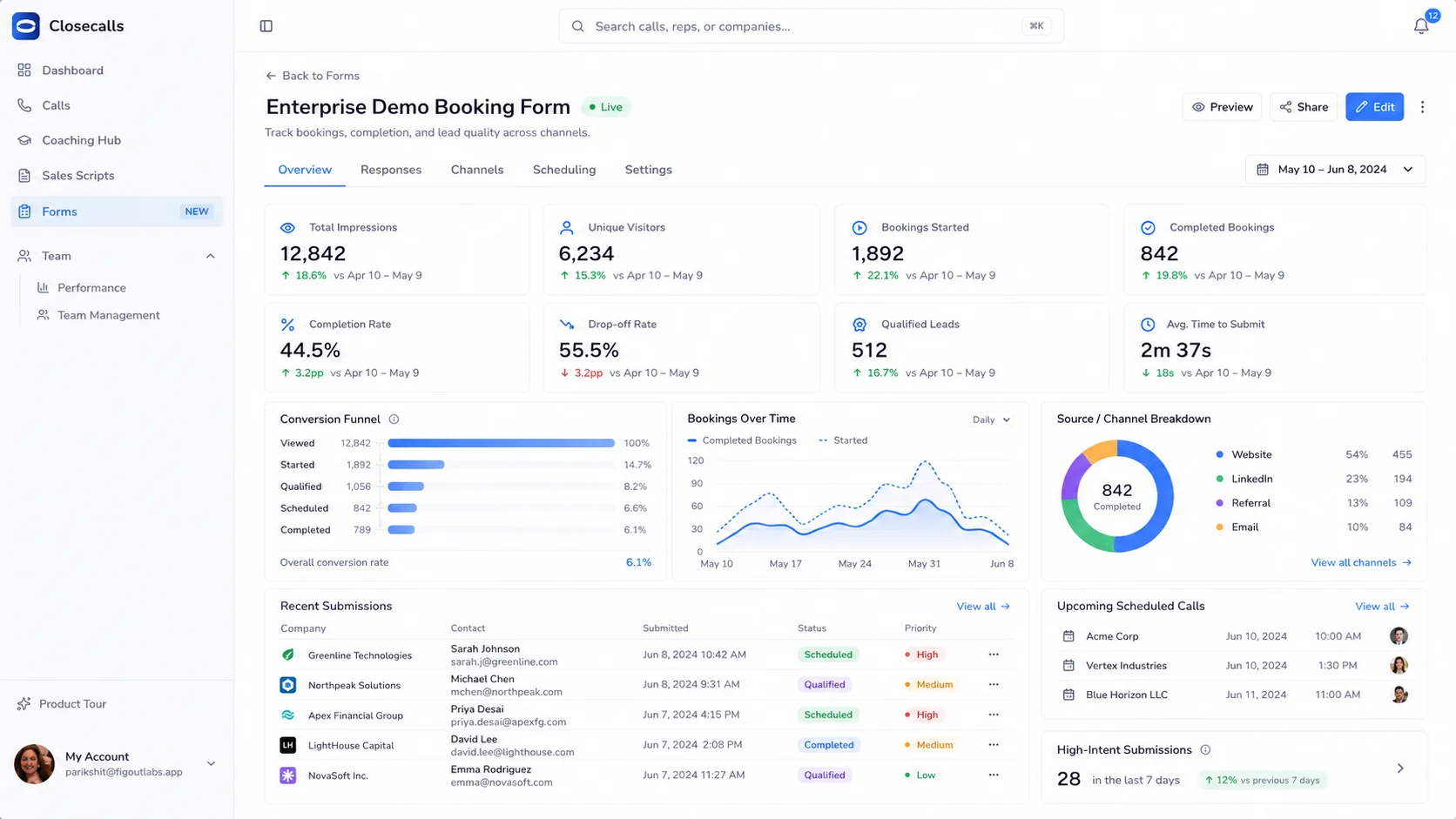This screenshot has width=1456, height=819.
Task: Click the Qualified Leads badge icon
Action: tap(859, 324)
